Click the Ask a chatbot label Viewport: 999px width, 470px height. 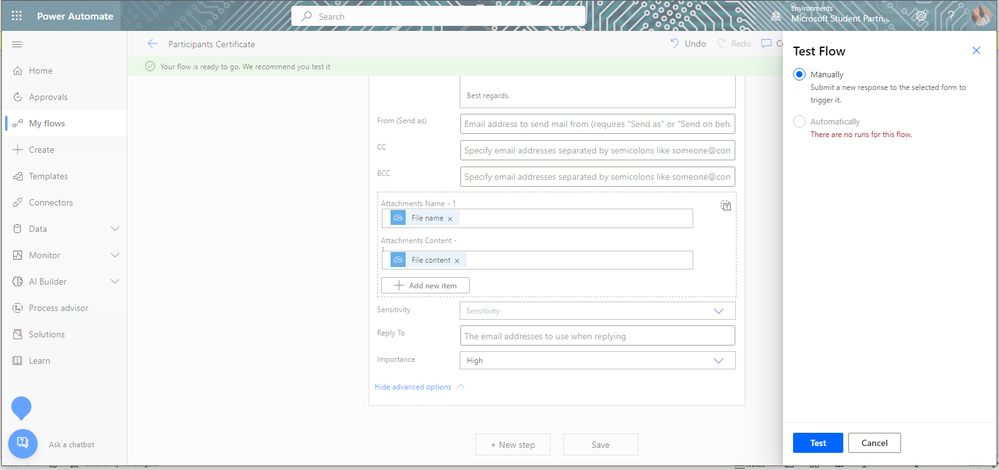coord(71,445)
